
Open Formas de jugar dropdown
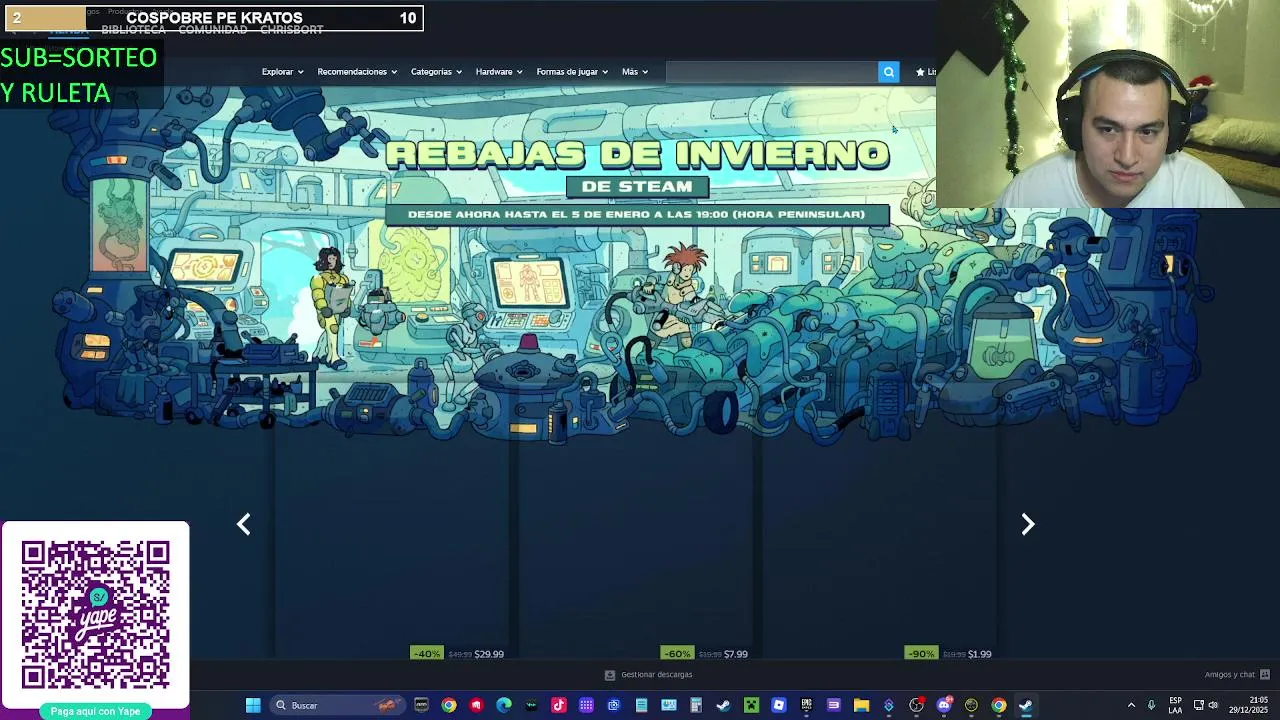tap(572, 72)
